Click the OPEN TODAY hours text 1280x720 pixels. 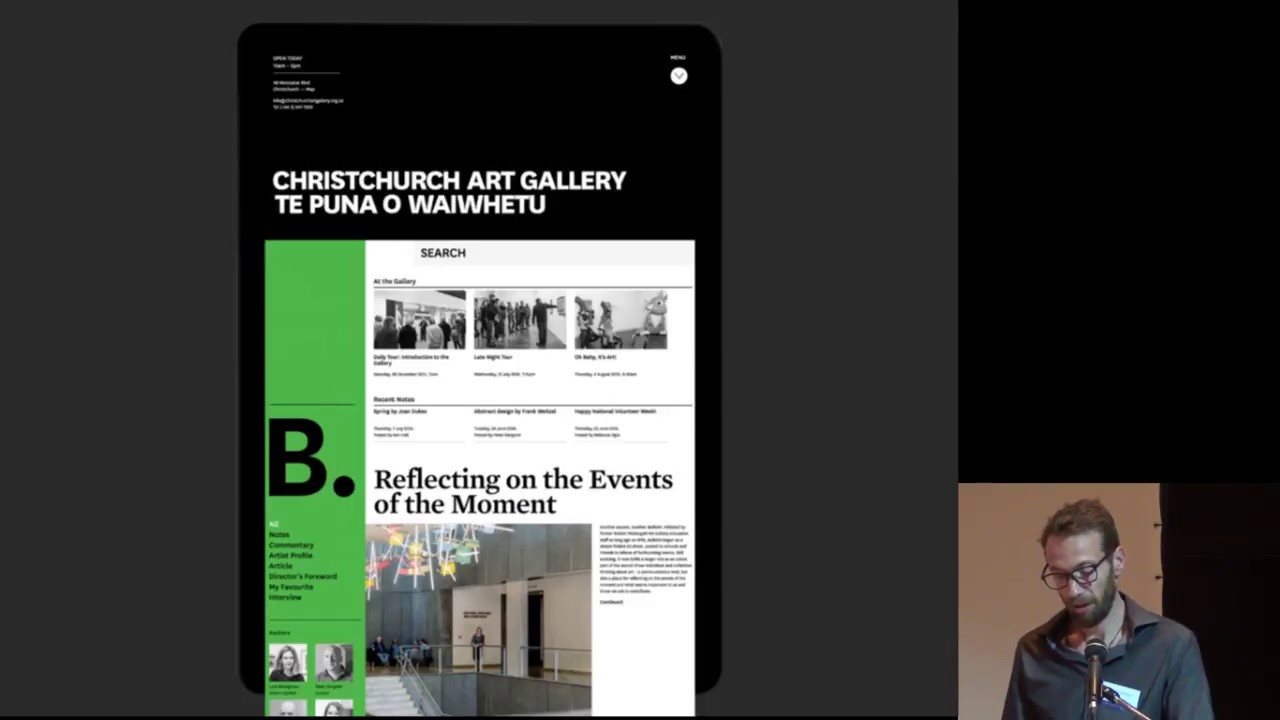point(288,59)
